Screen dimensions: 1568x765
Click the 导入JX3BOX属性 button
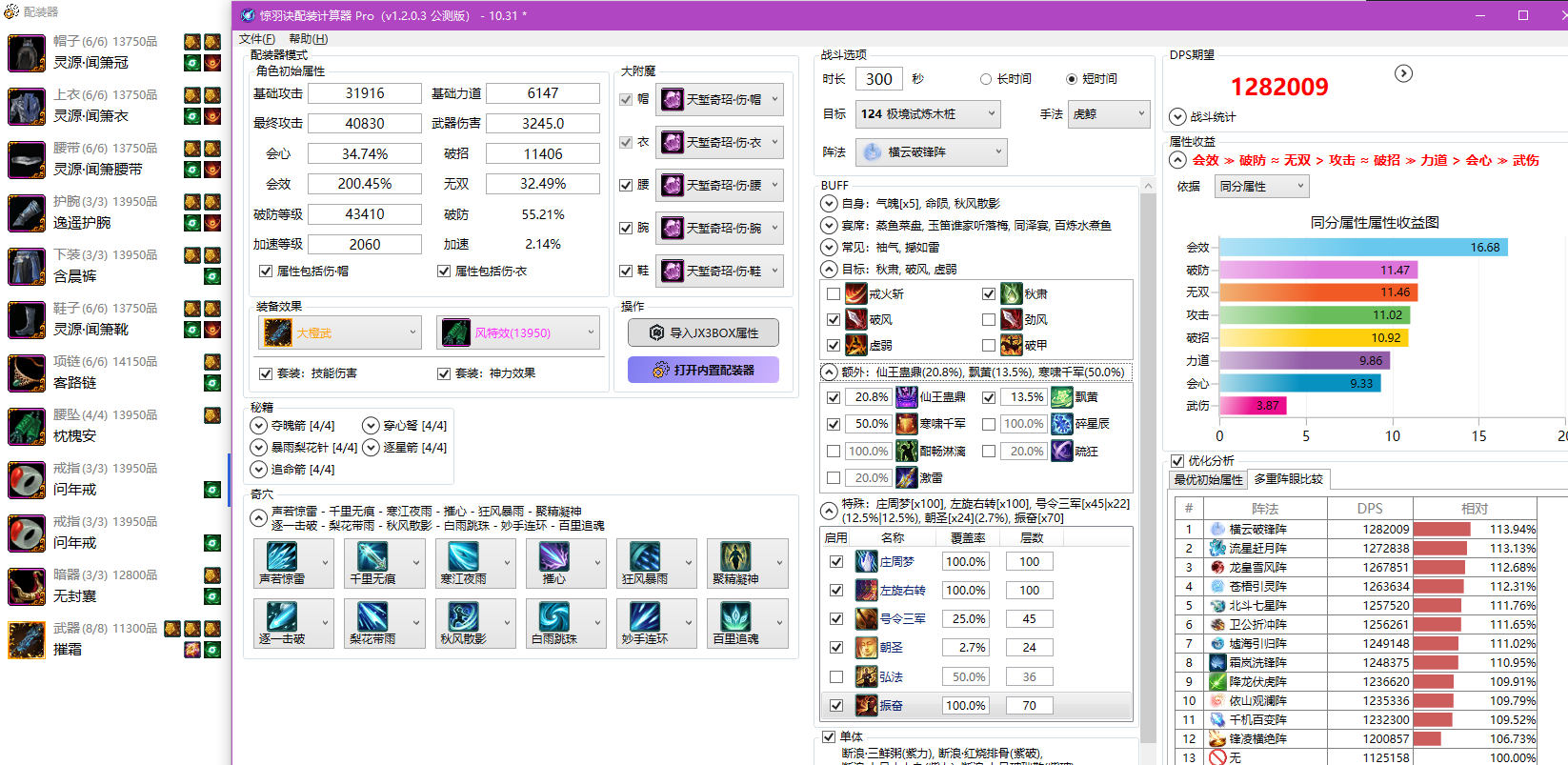pos(703,332)
